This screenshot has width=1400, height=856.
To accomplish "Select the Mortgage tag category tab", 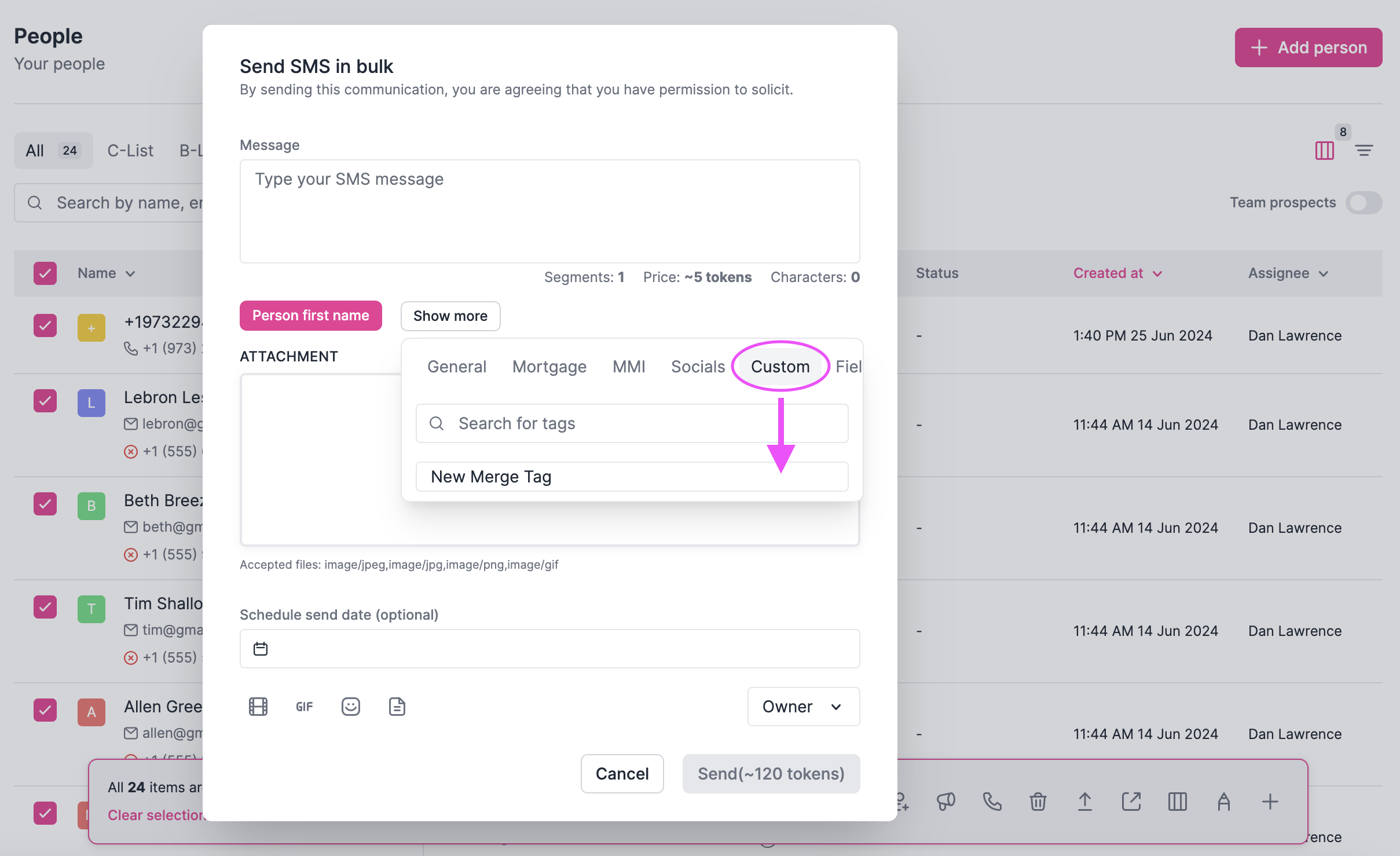I will tap(549, 366).
